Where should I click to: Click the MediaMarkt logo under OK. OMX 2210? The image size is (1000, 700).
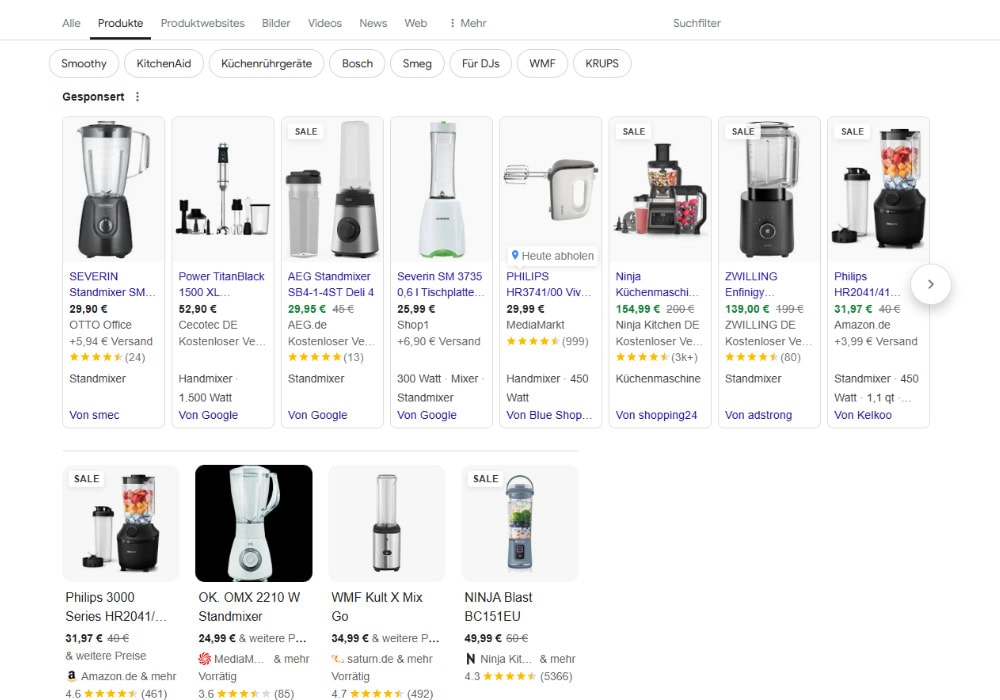(x=204, y=659)
